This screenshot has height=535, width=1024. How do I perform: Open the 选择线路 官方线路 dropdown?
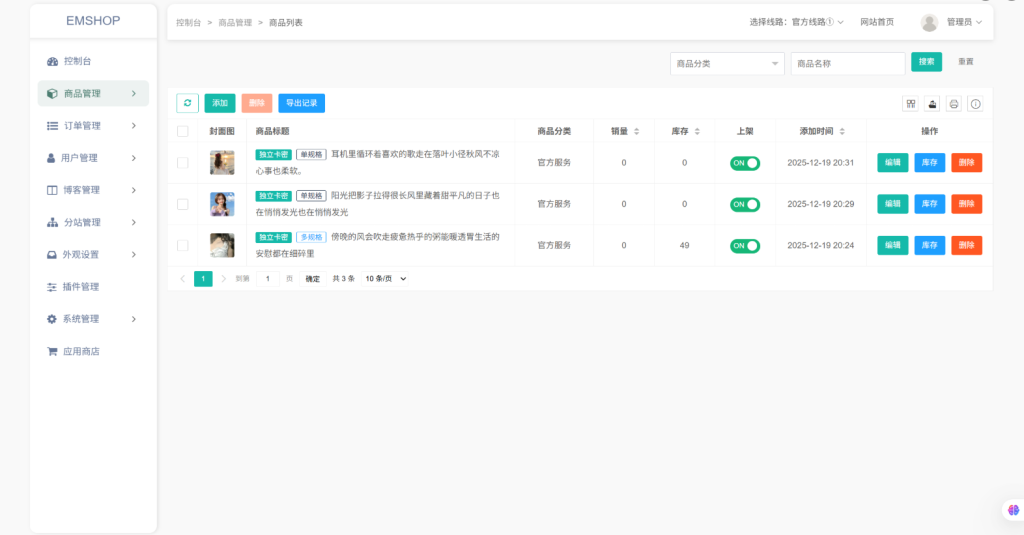pos(796,22)
